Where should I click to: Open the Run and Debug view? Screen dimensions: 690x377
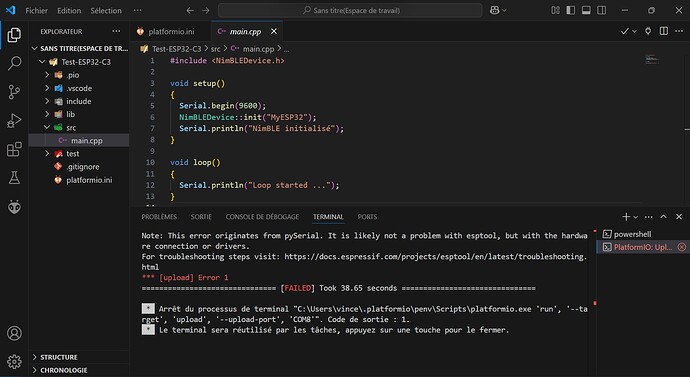[x=14, y=121]
